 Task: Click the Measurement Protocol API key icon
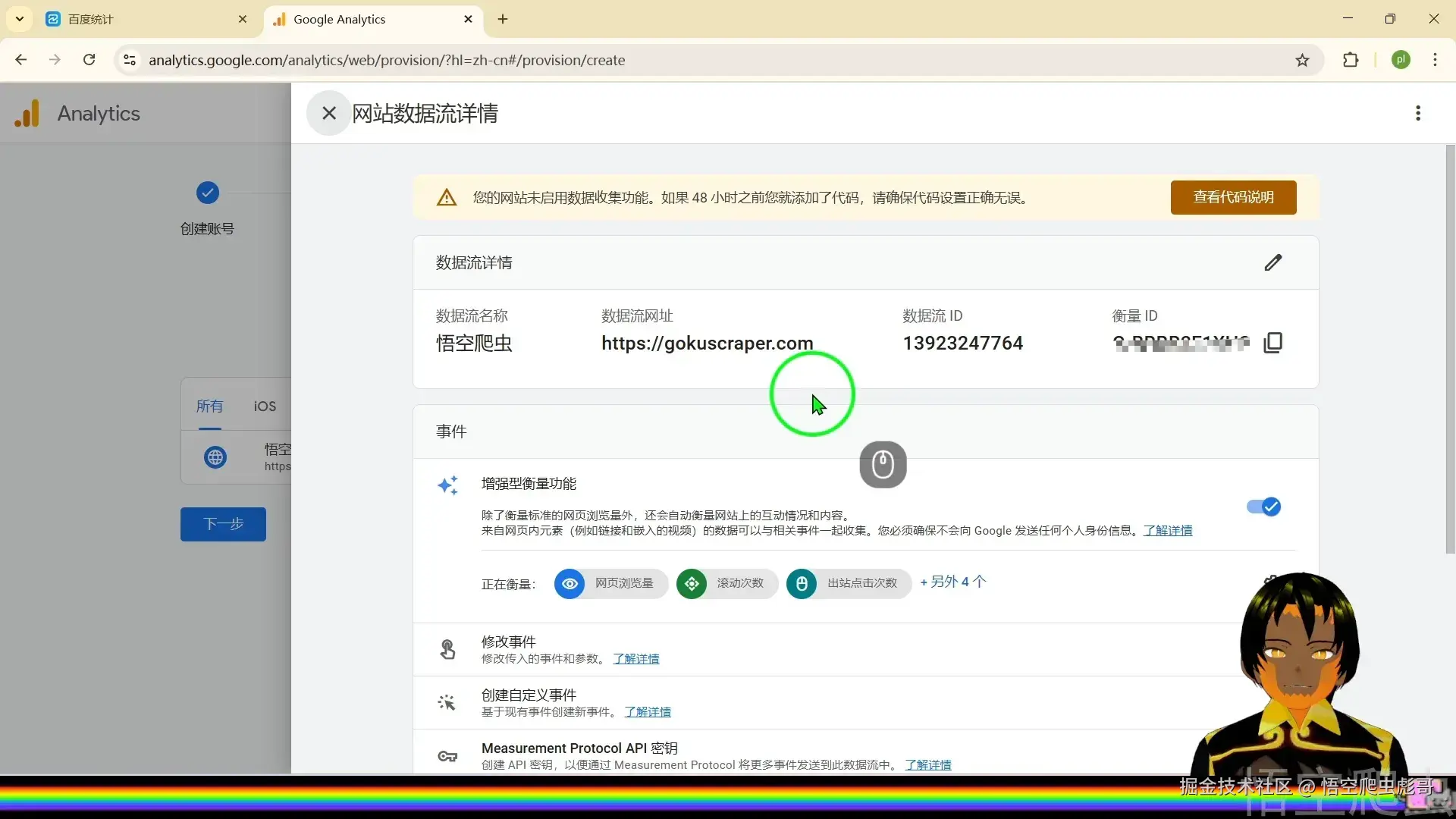coord(447,756)
